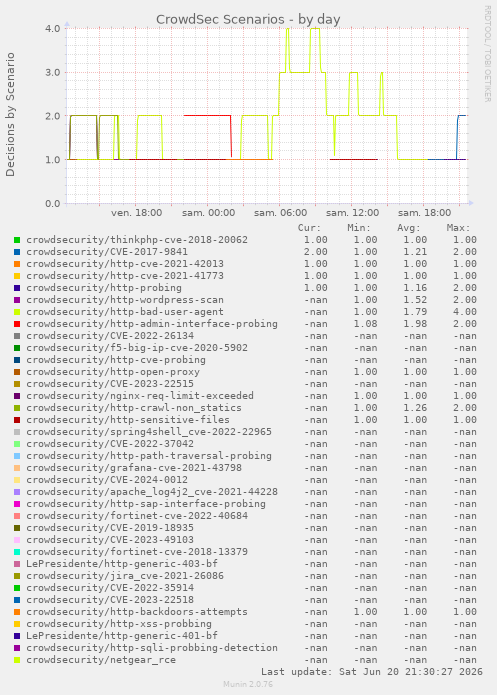Click the http-backdoors-attempts legend swatch
This screenshot has height=695, width=497.
click(x=17, y=612)
